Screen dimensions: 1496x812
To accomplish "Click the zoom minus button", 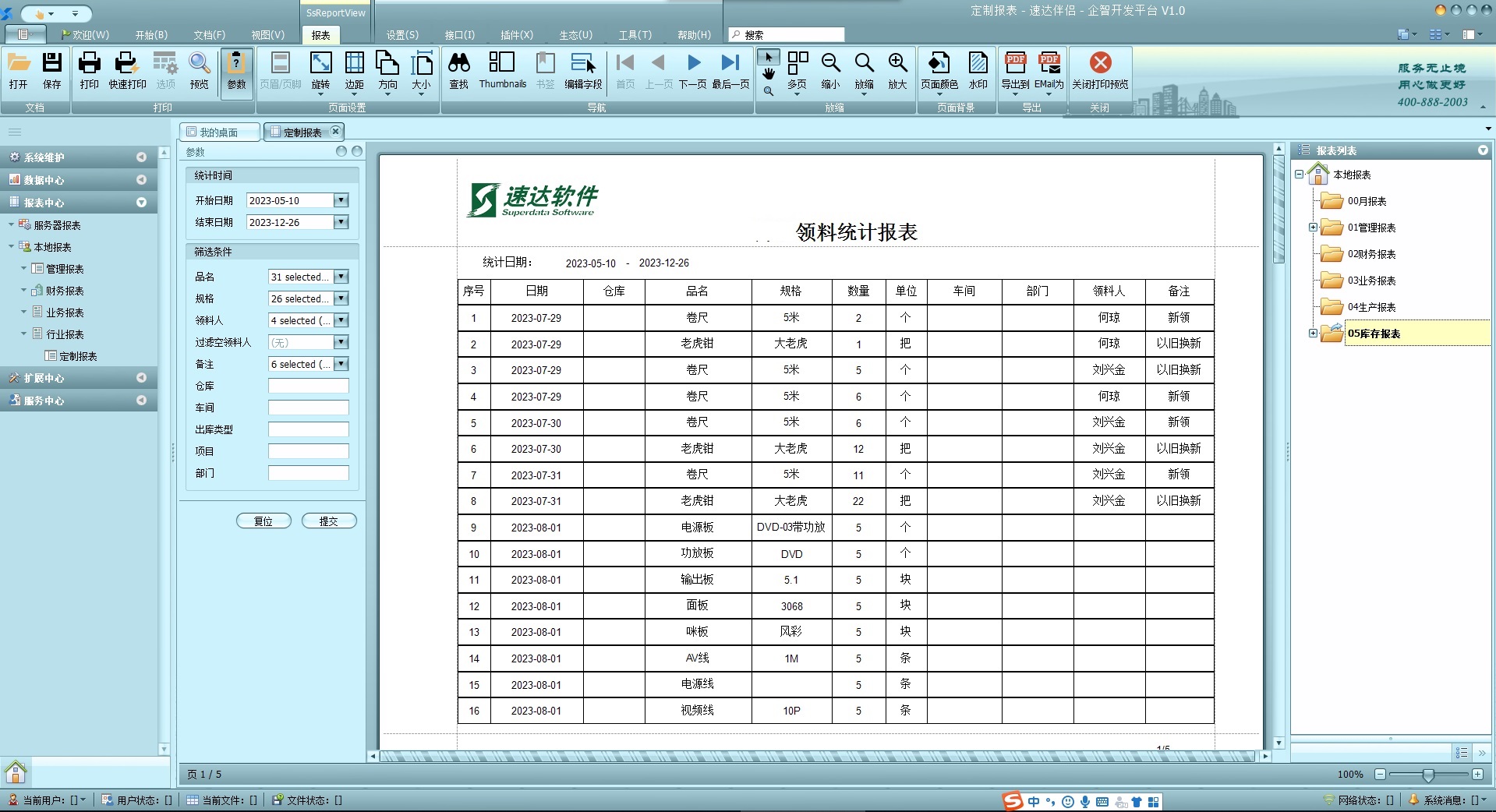I will (x=1380, y=775).
